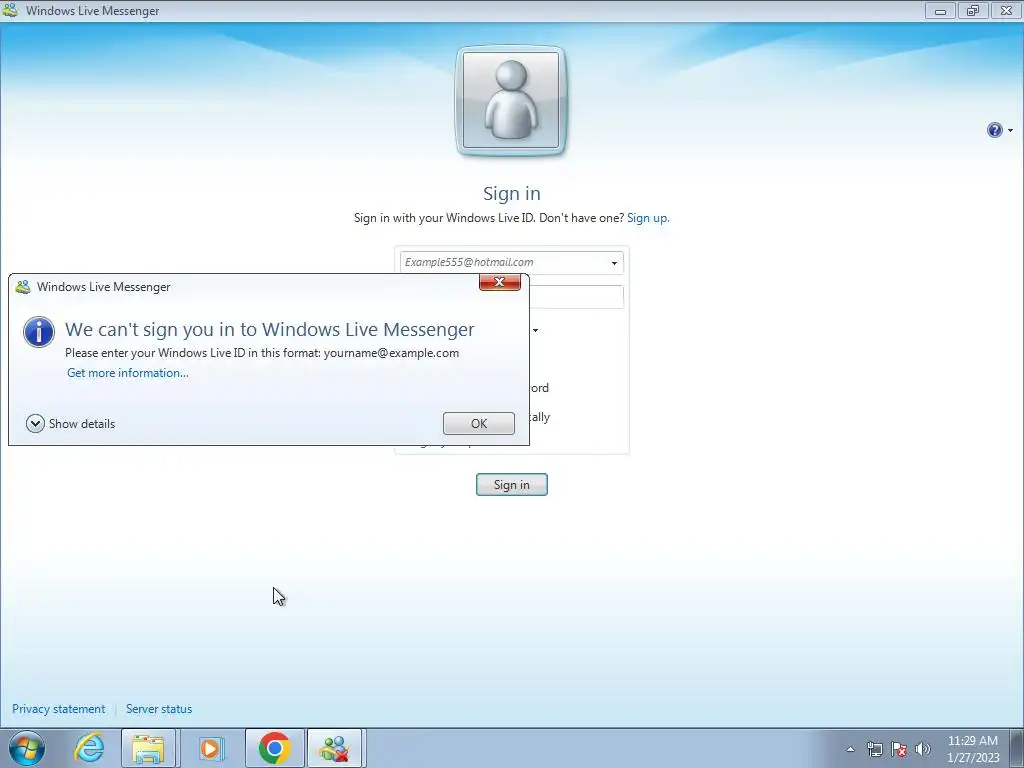Click the volume speaker tray icon
Screen dimensions: 1024x768
click(x=923, y=749)
